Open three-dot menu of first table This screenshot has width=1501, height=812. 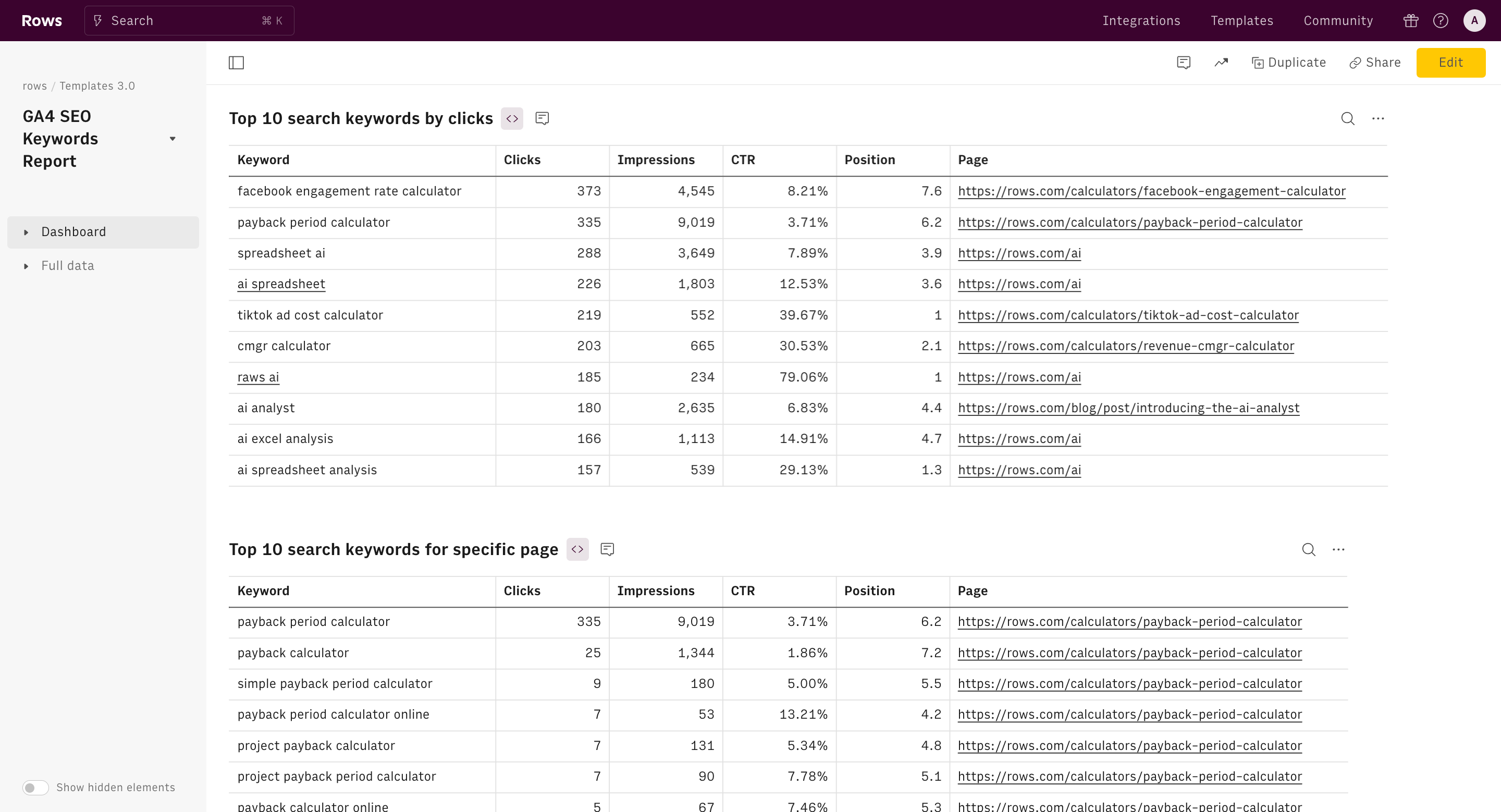point(1378,118)
